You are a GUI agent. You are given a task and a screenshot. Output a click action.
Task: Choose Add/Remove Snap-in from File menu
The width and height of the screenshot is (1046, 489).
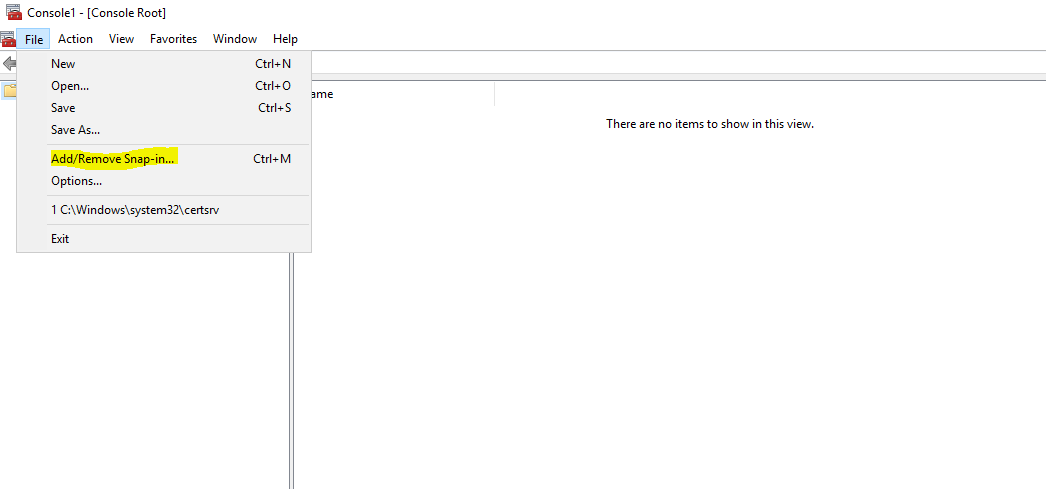[x=113, y=159]
